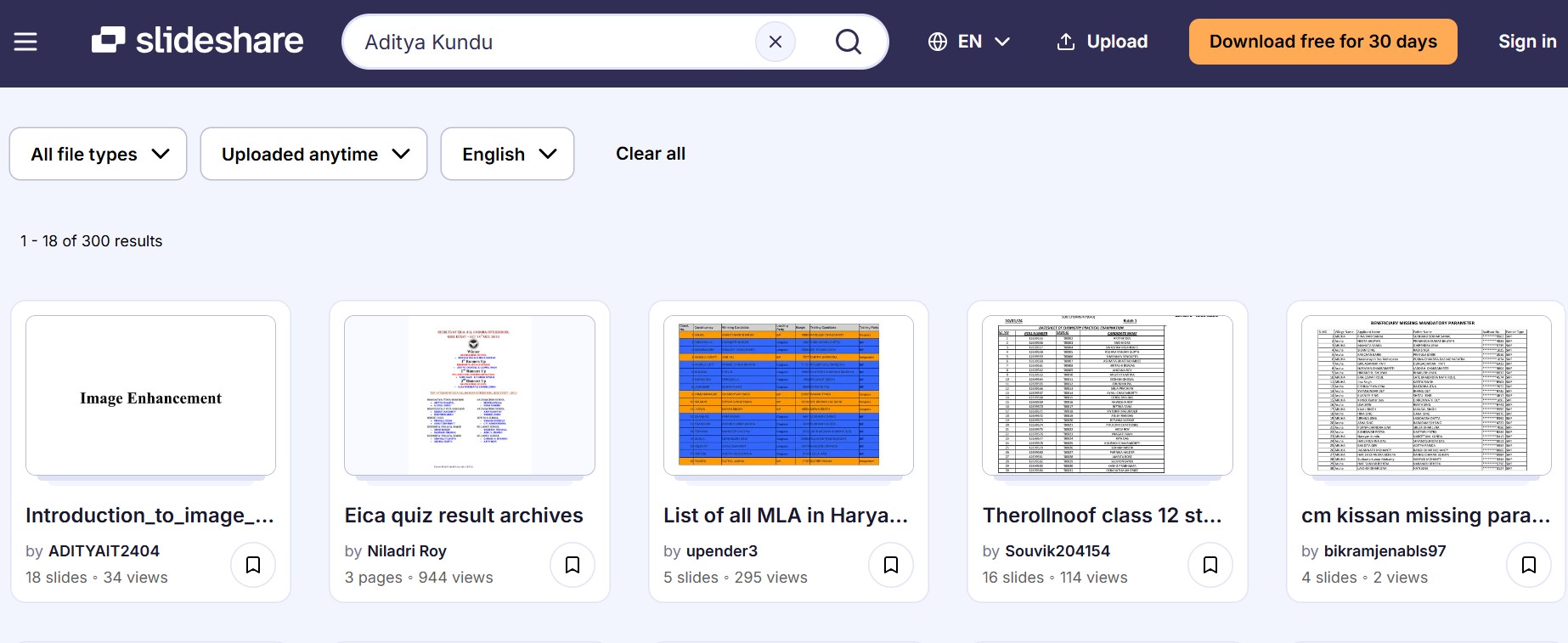Click the Aditya Kundu search input field
This screenshot has height=643, width=1568.
tap(552, 42)
